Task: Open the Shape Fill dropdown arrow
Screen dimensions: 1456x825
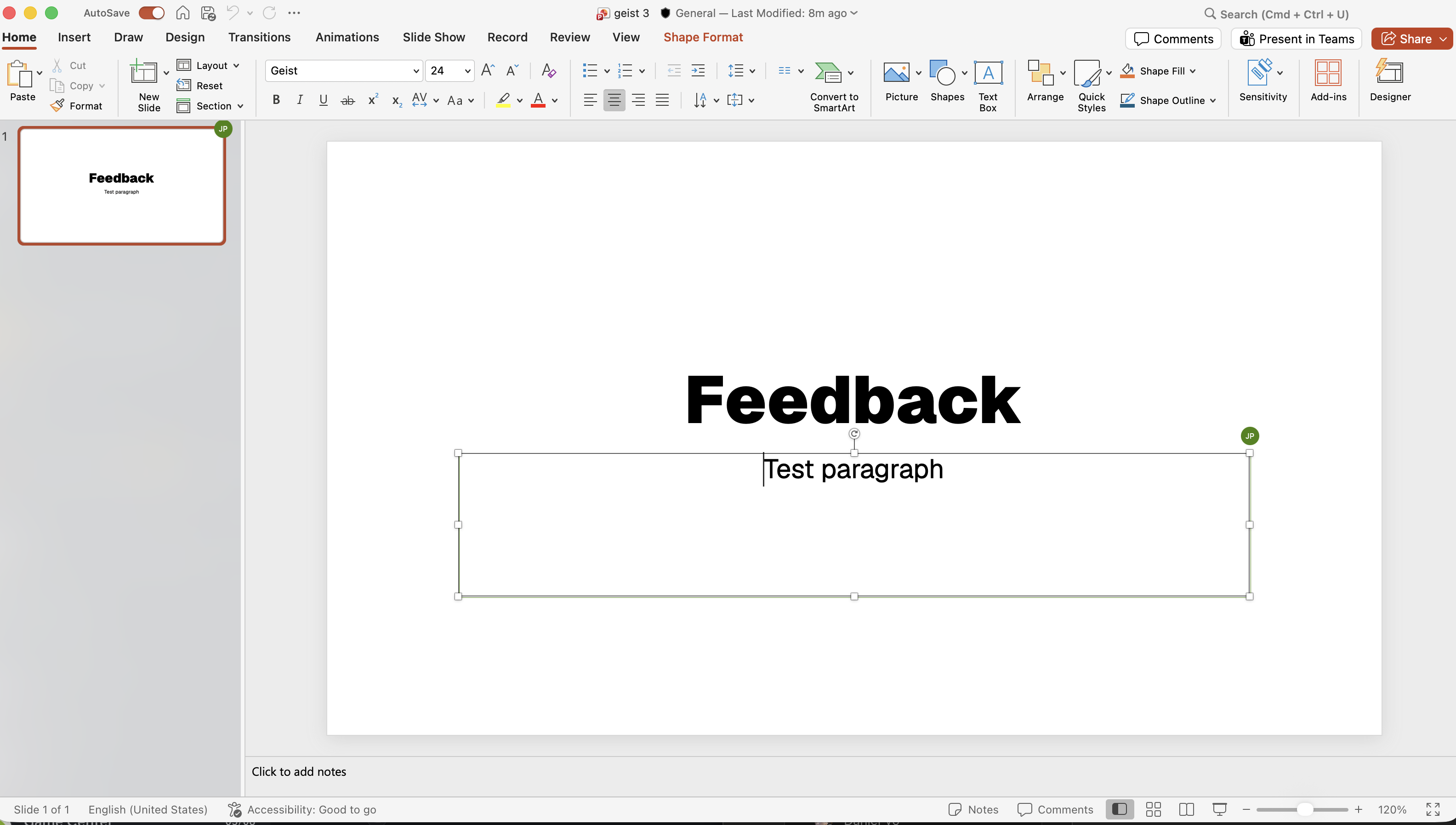Action: tap(1193, 71)
